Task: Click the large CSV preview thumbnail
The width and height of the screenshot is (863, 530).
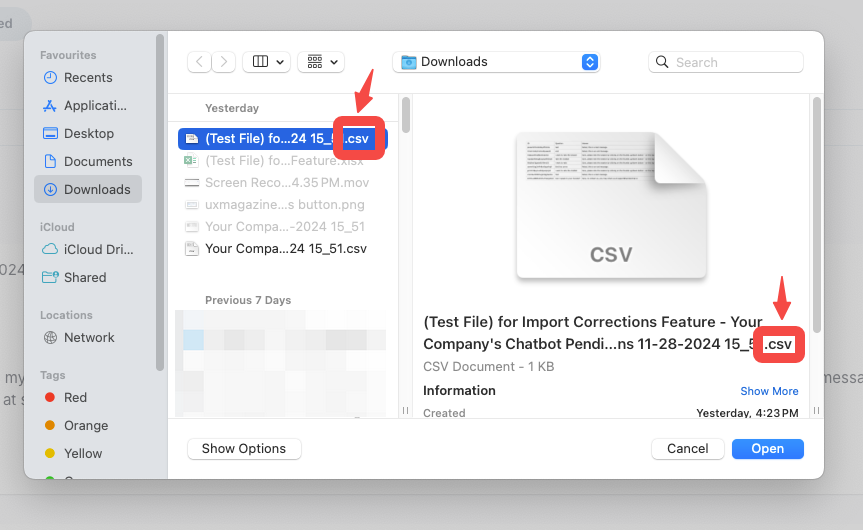Action: pyautogui.click(x=611, y=208)
